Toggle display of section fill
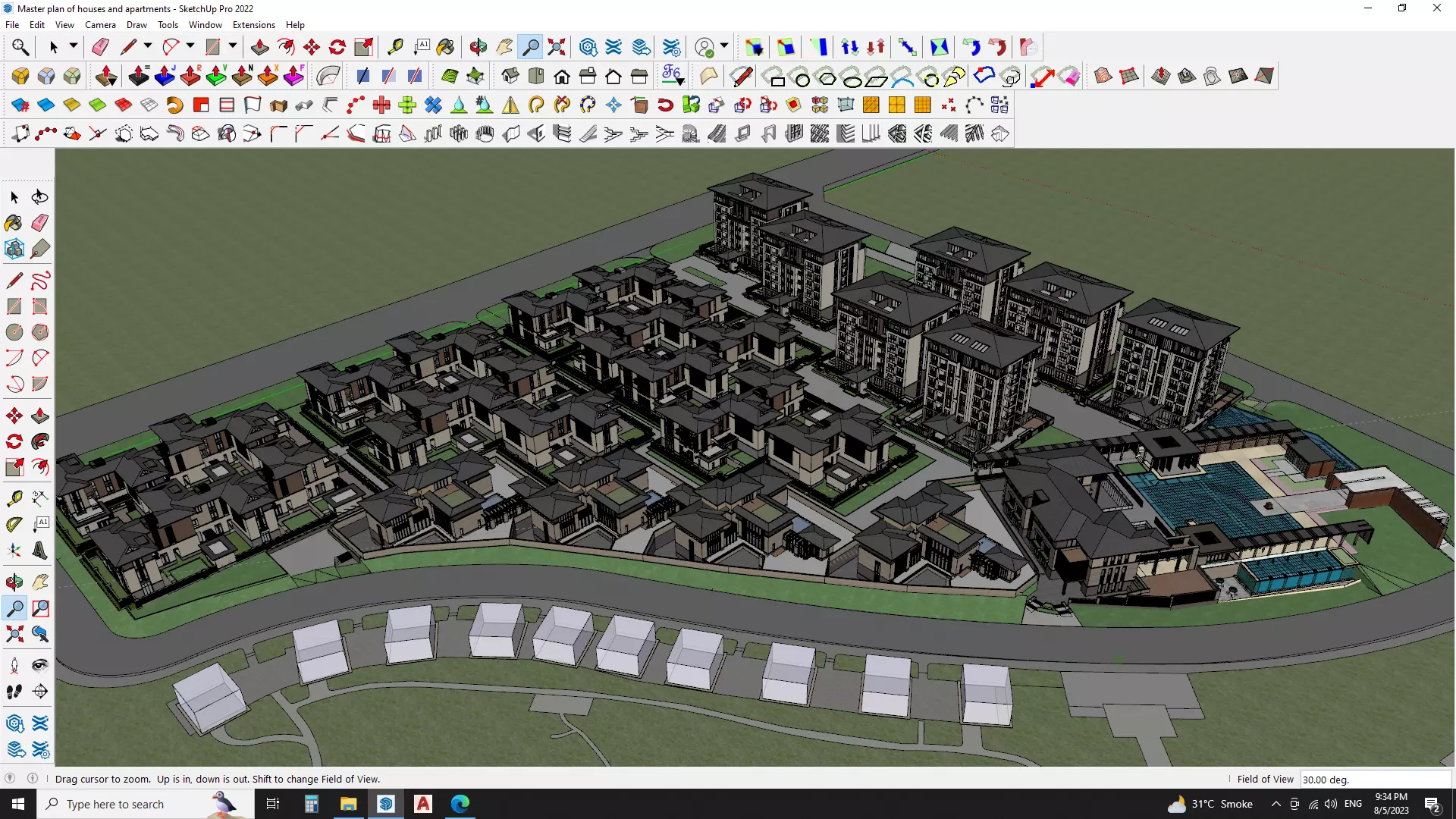1456x819 pixels. point(414,76)
